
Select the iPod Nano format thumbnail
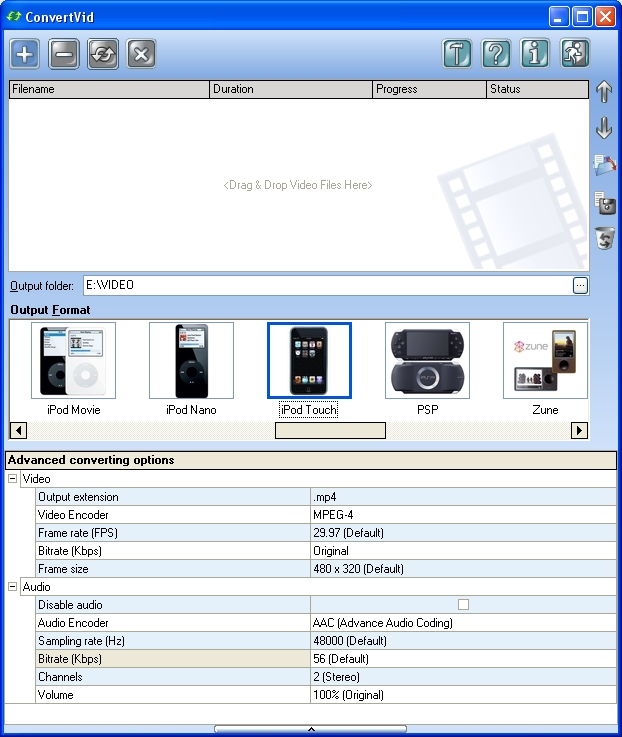[x=191, y=361]
